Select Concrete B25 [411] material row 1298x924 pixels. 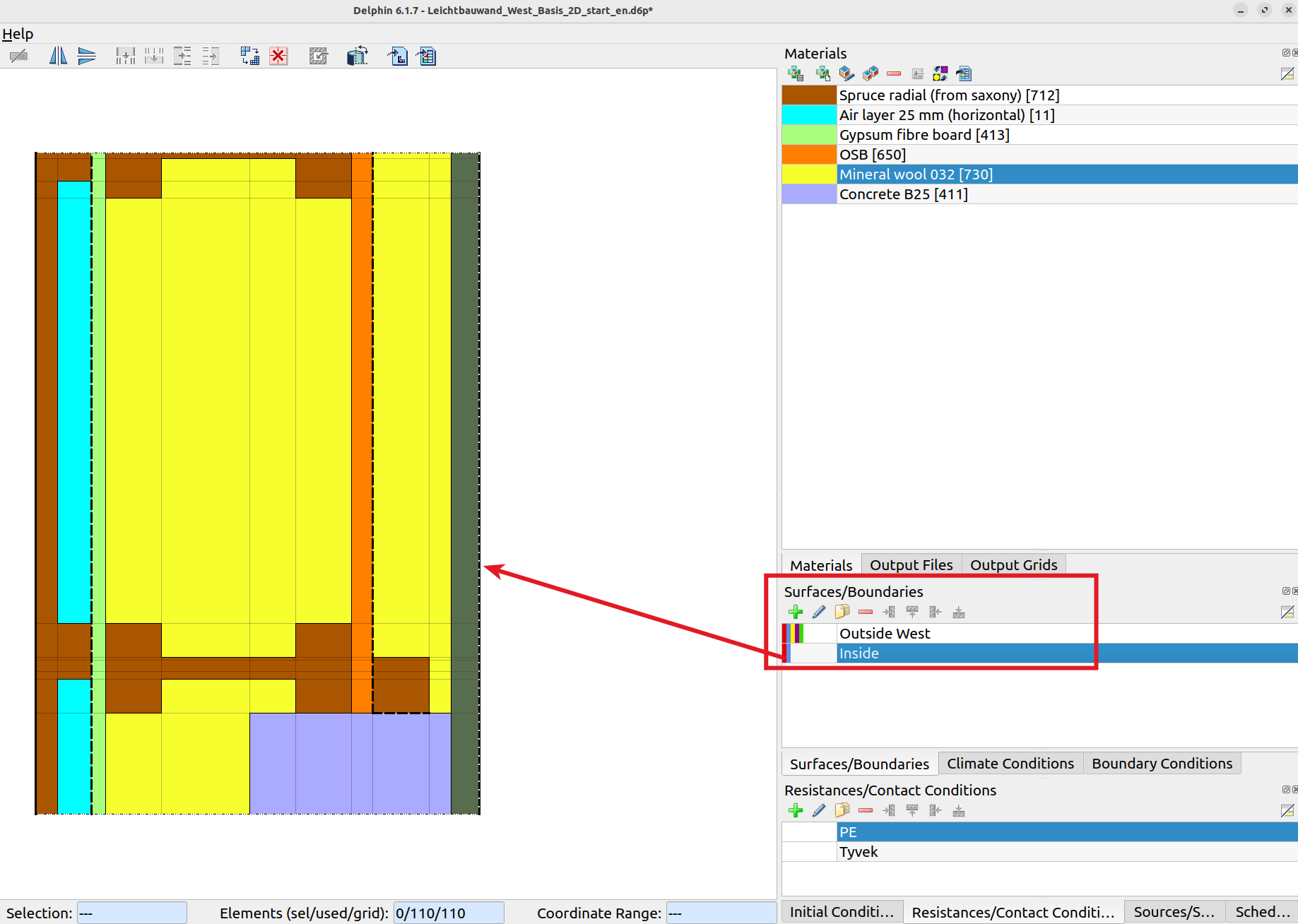1040,194
